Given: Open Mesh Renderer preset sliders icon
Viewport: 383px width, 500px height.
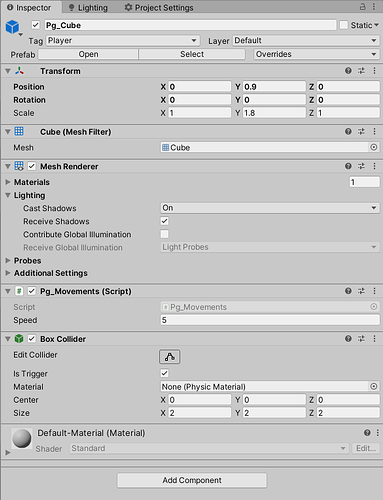Looking at the screenshot, I should (x=361, y=166).
